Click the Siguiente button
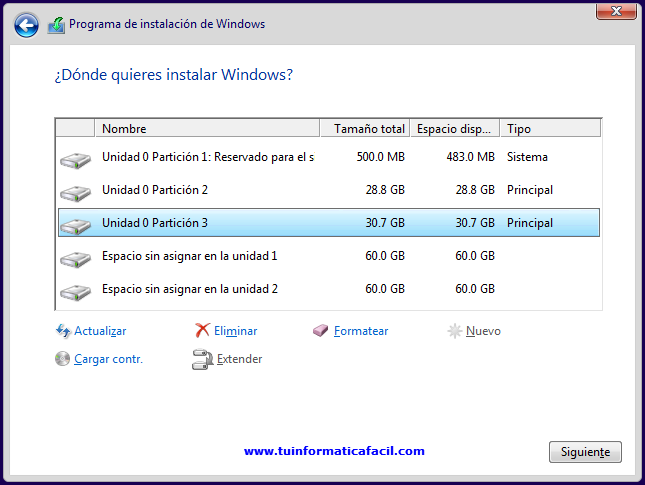 [x=585, y=452]
